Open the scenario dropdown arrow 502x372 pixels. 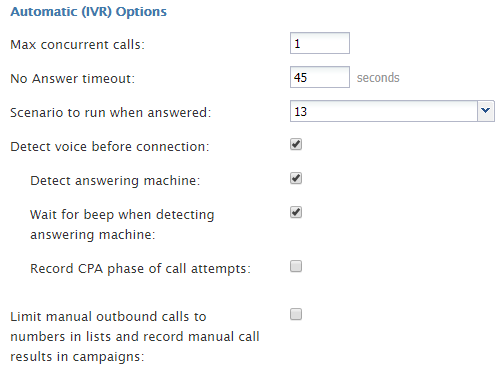tap(486, 111)
